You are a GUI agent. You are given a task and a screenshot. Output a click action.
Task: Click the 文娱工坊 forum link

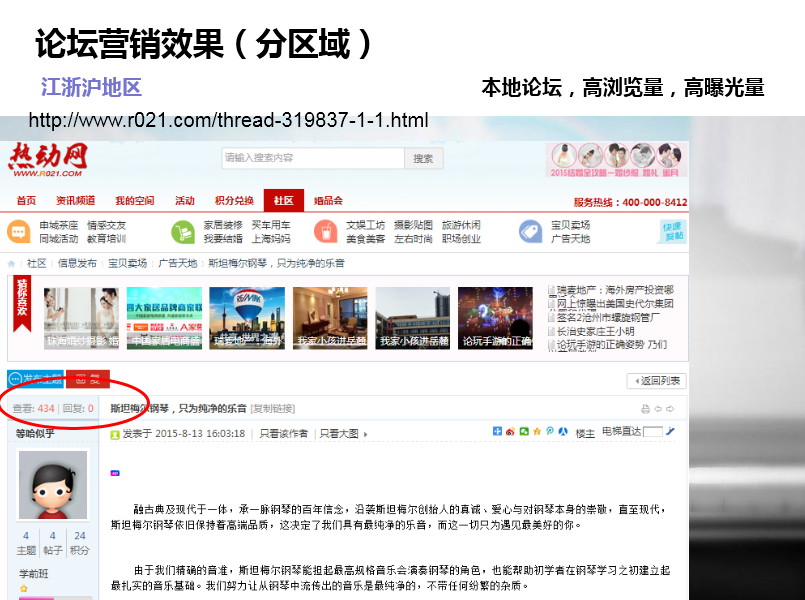coord(366,225)
